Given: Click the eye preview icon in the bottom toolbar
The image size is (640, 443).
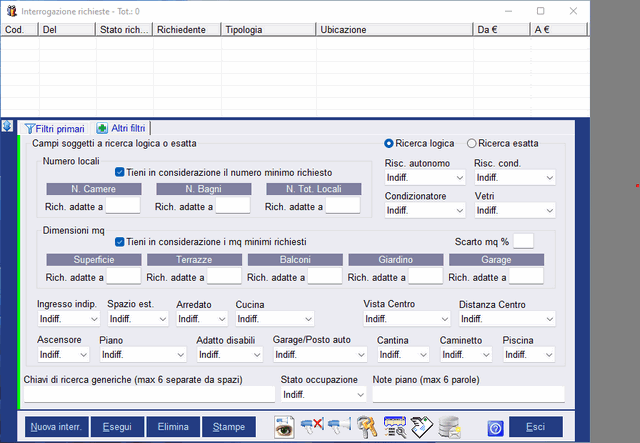Looking at the screenshot, I should coord(285,427).
